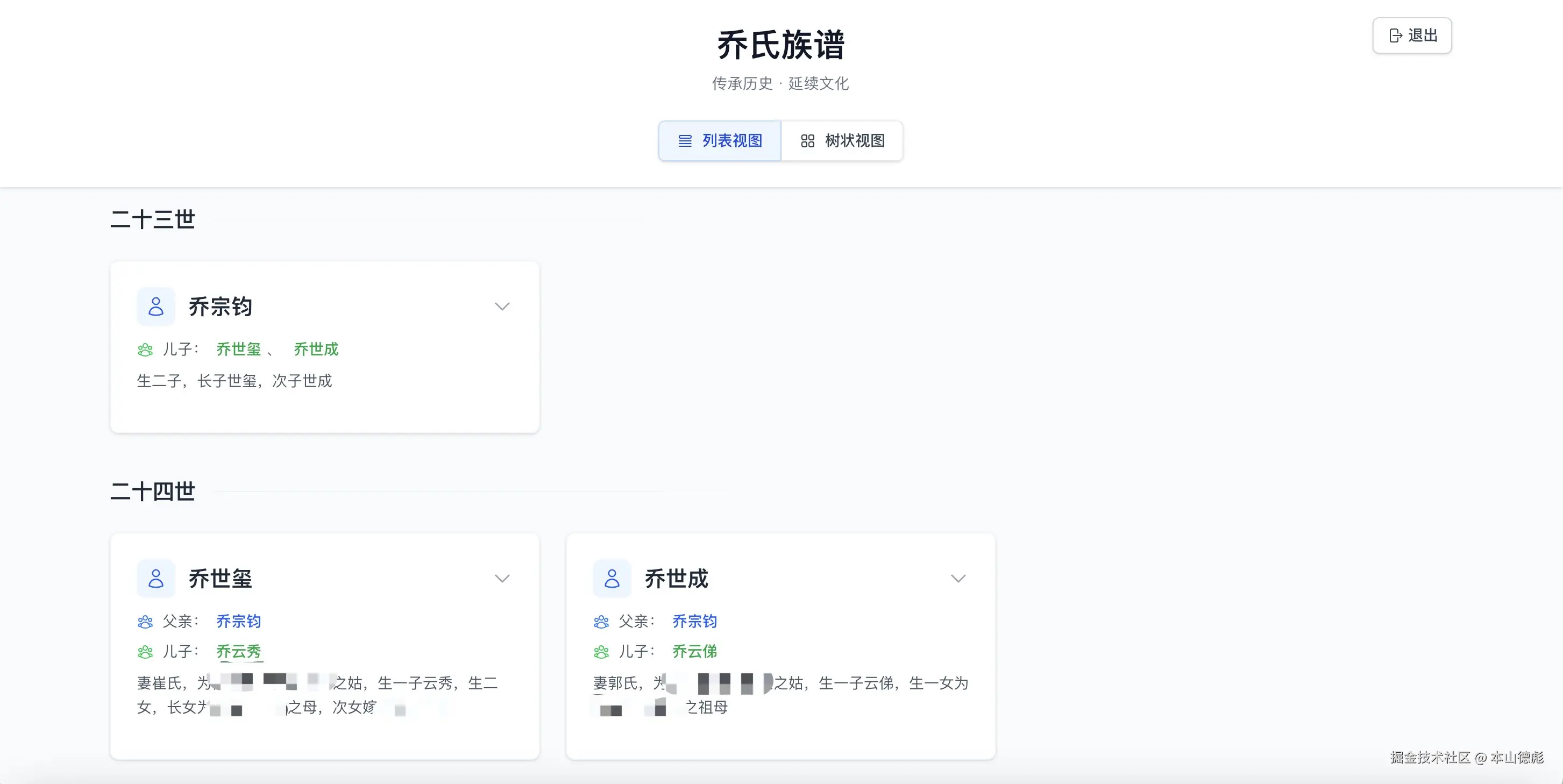
Task: Expand the 乔宗钧 card chevron
Action: click(502, 307)
